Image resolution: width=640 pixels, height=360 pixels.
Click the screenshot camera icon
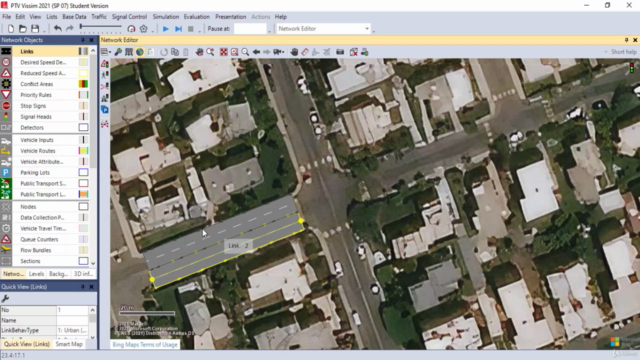coord(340,52)
